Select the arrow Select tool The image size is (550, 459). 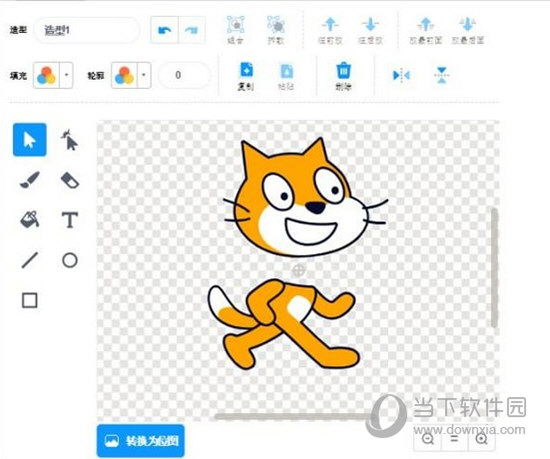(x=29, y=140)
